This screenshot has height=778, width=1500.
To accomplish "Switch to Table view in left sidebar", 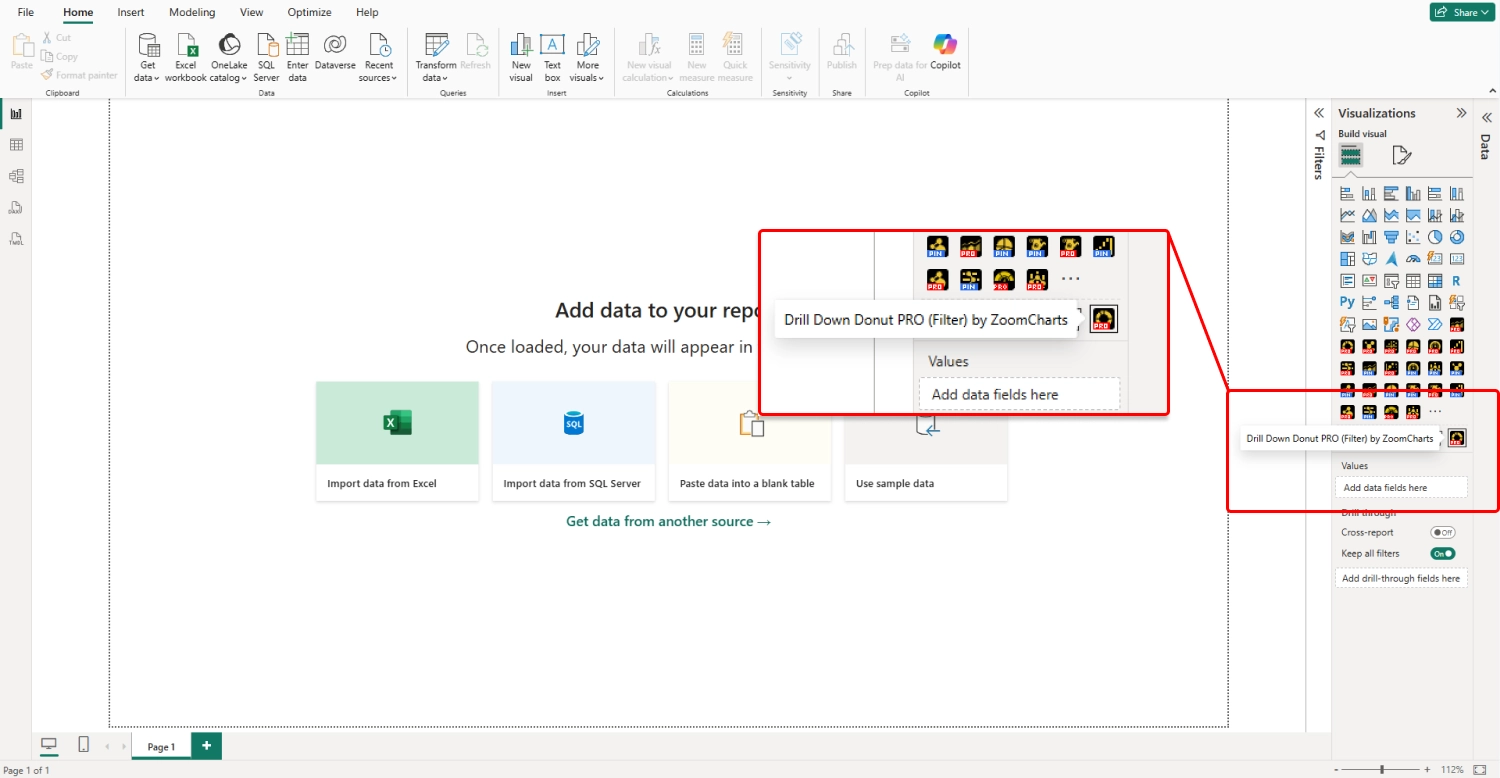I will point(16,145).
